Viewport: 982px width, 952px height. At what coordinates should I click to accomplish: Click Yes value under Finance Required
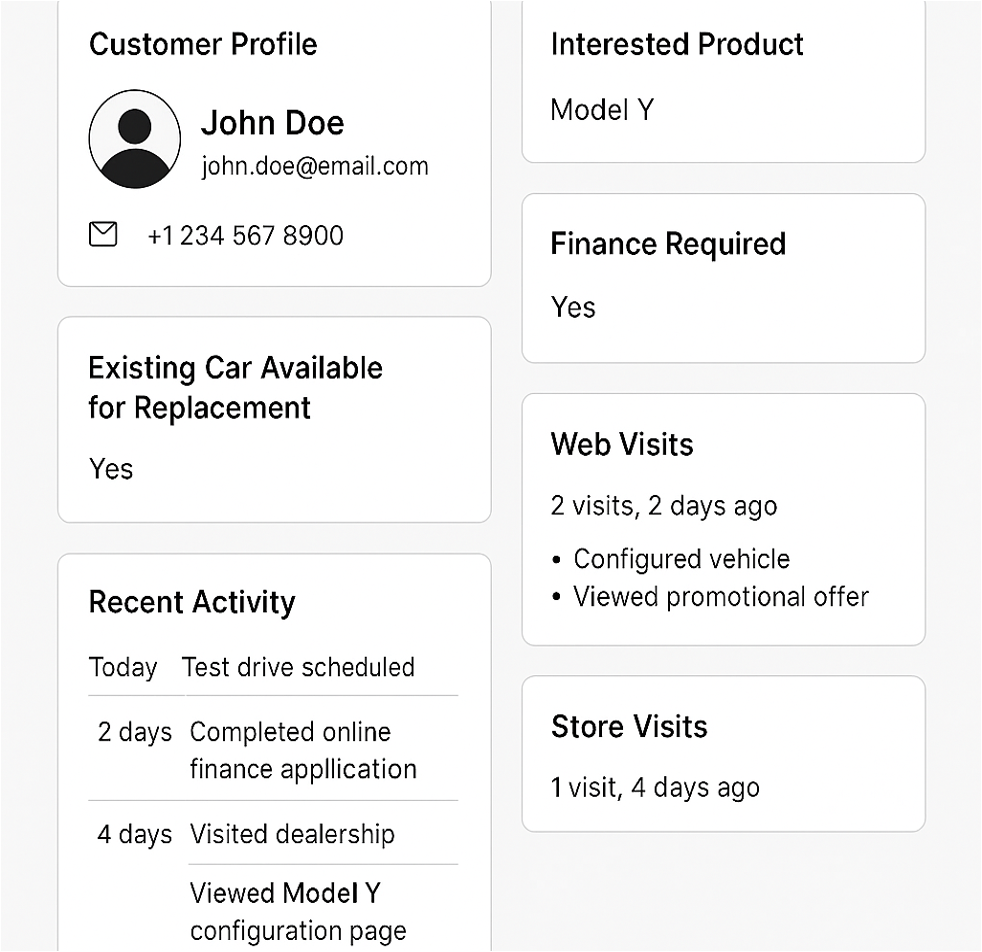coord(573,307)
